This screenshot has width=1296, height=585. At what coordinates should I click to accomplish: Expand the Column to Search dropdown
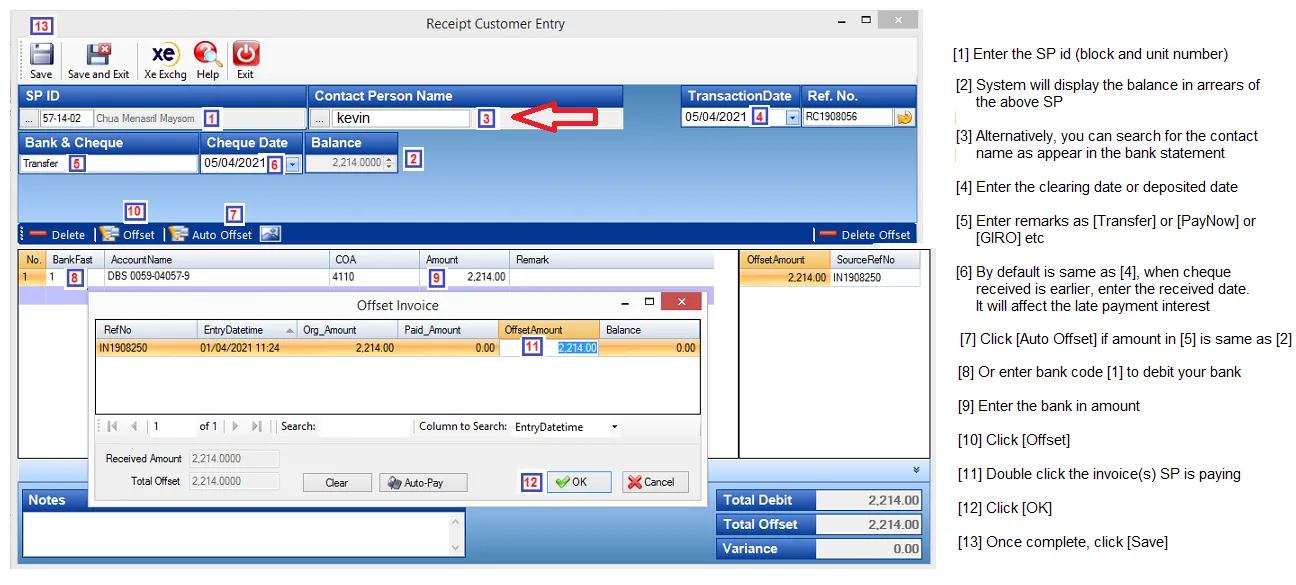614,427
